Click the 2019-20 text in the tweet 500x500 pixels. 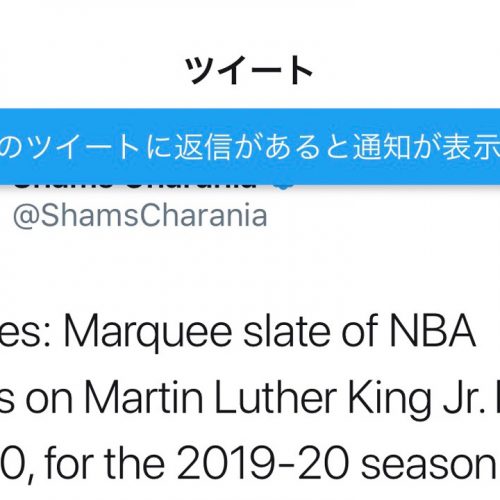(263, 464)
